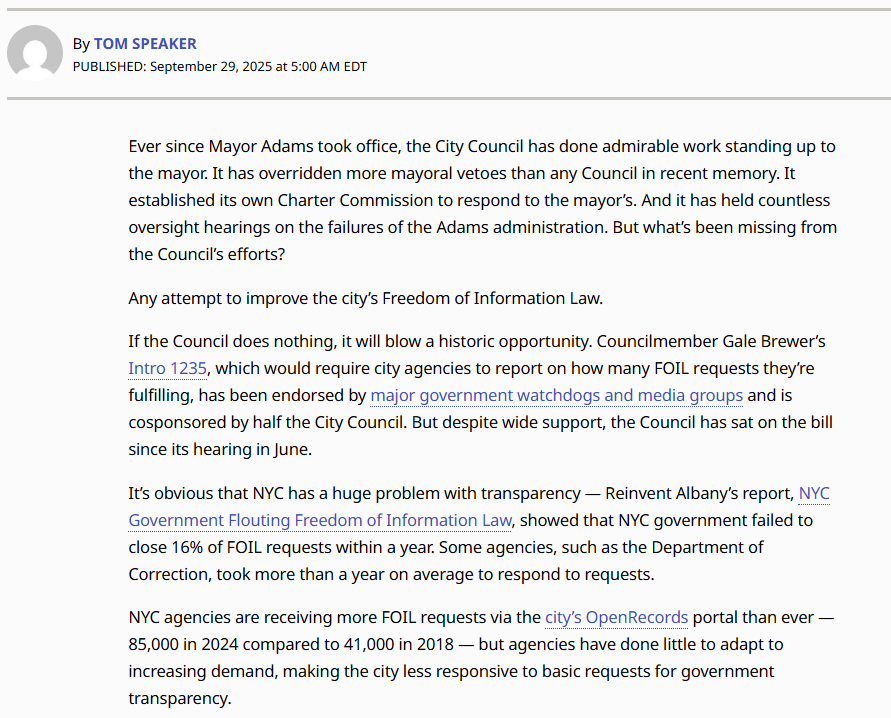Open Tom Speaker's author page
Viewport: 891px width, 718px height.
pos(145,44)
